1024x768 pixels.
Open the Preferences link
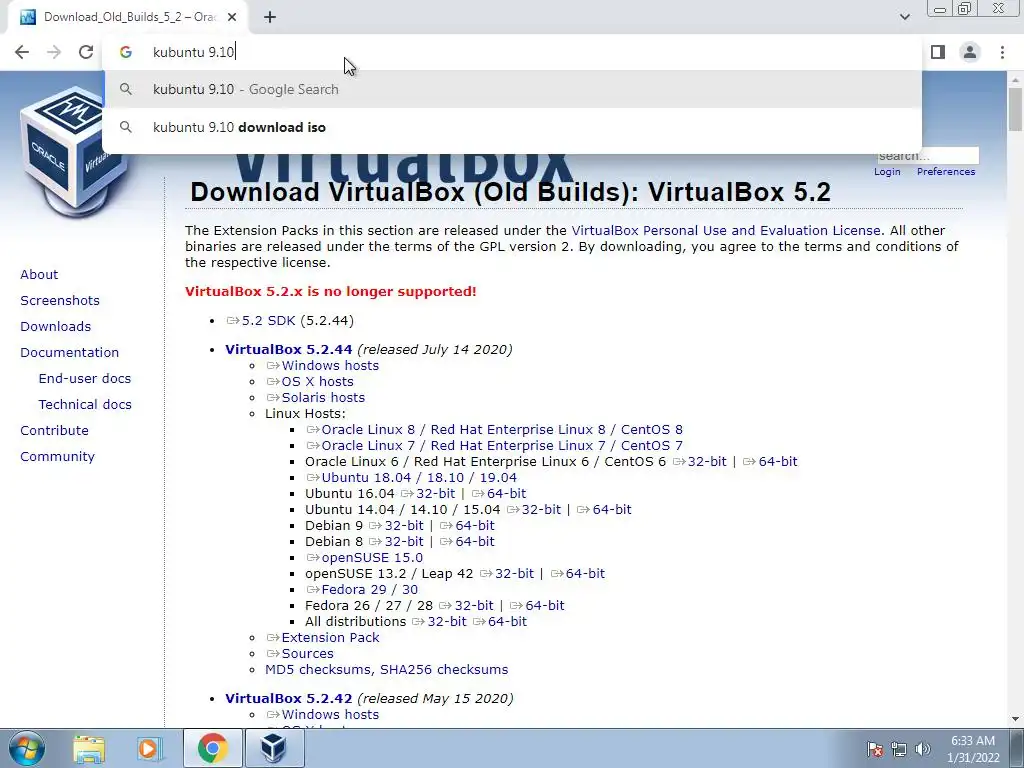(946, 172)
